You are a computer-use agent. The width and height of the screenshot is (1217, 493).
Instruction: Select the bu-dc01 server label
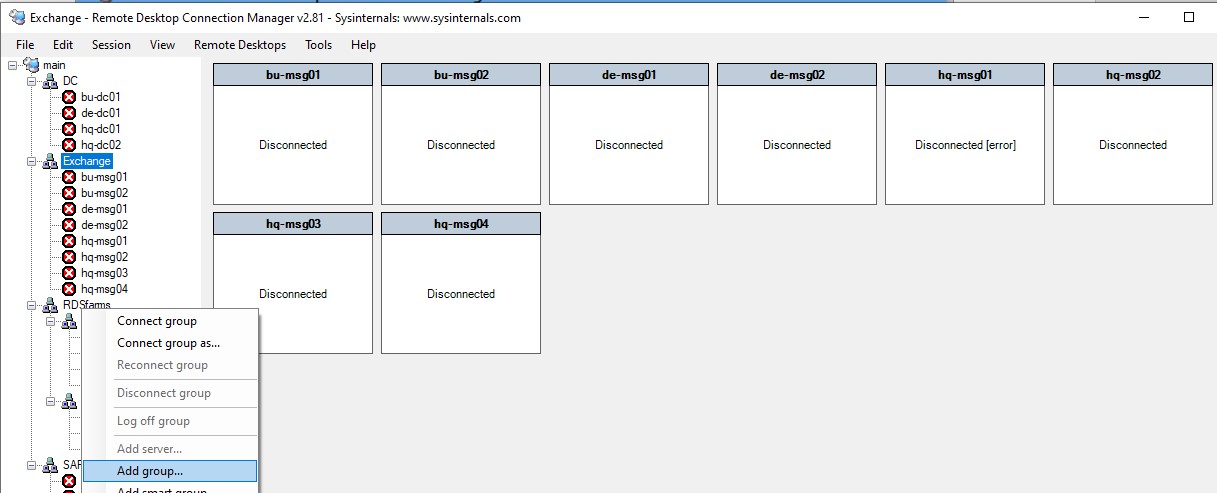101,97
